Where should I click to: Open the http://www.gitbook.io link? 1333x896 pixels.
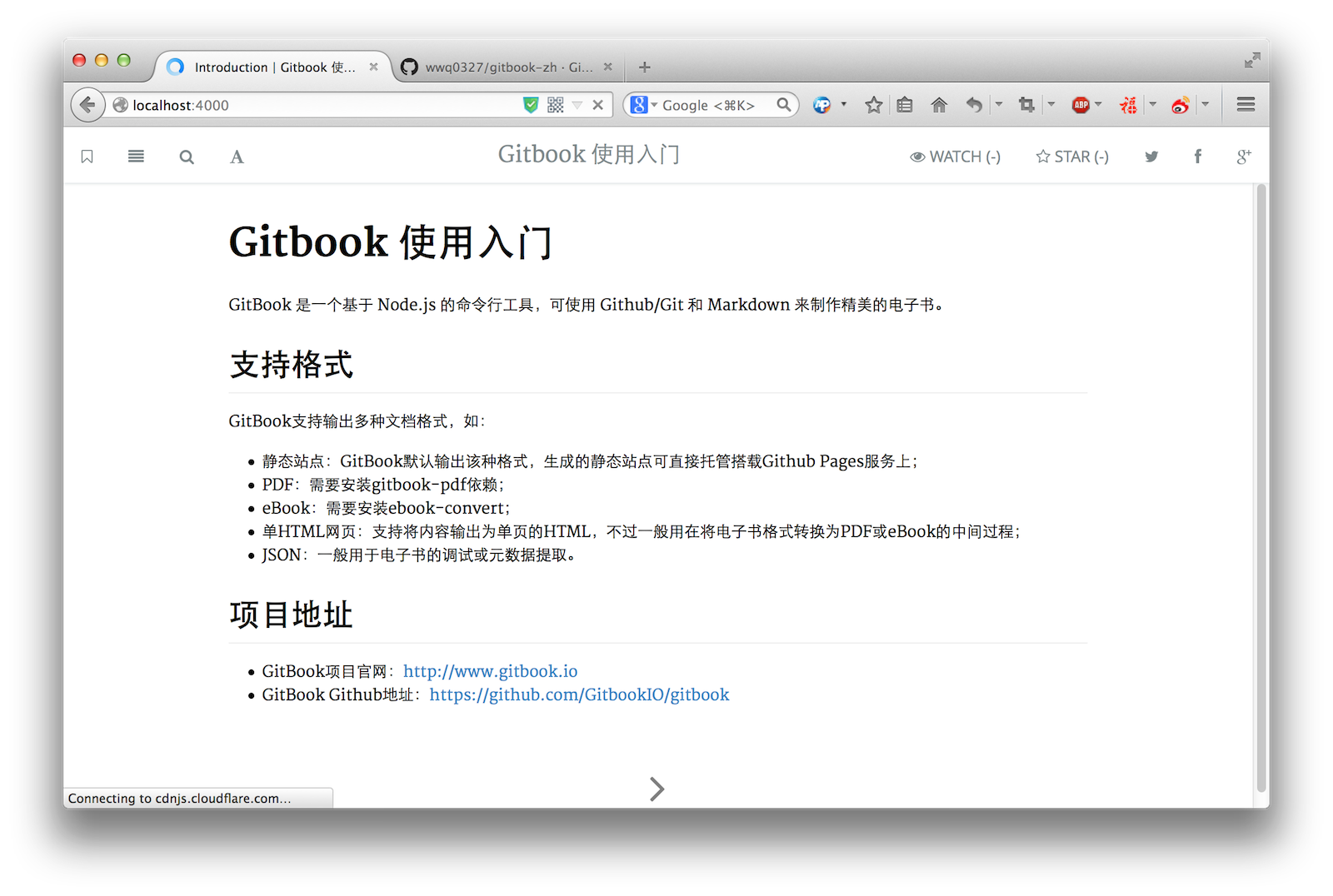coord(490,671)
